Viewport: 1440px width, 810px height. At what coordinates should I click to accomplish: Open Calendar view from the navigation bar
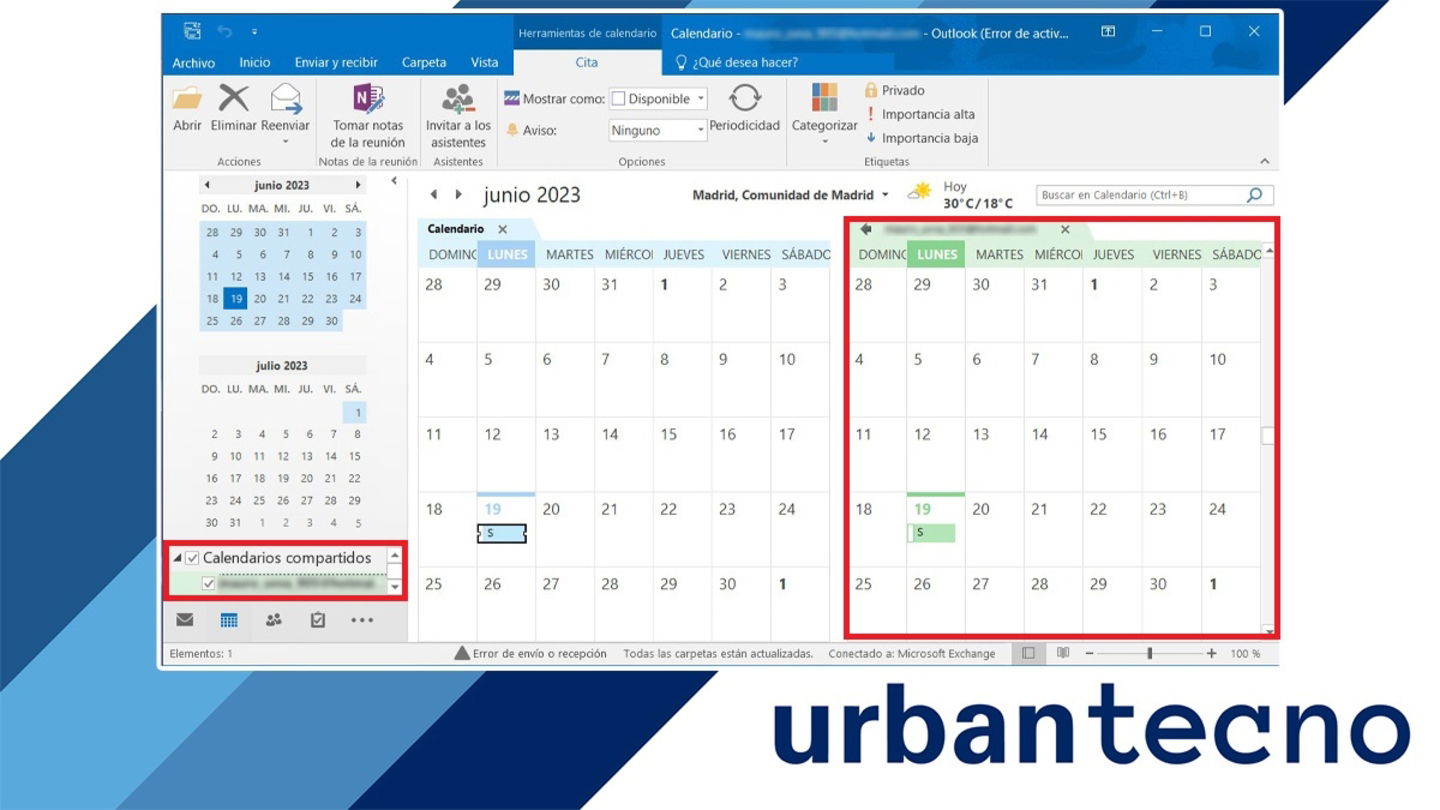(x=229, y=620)
